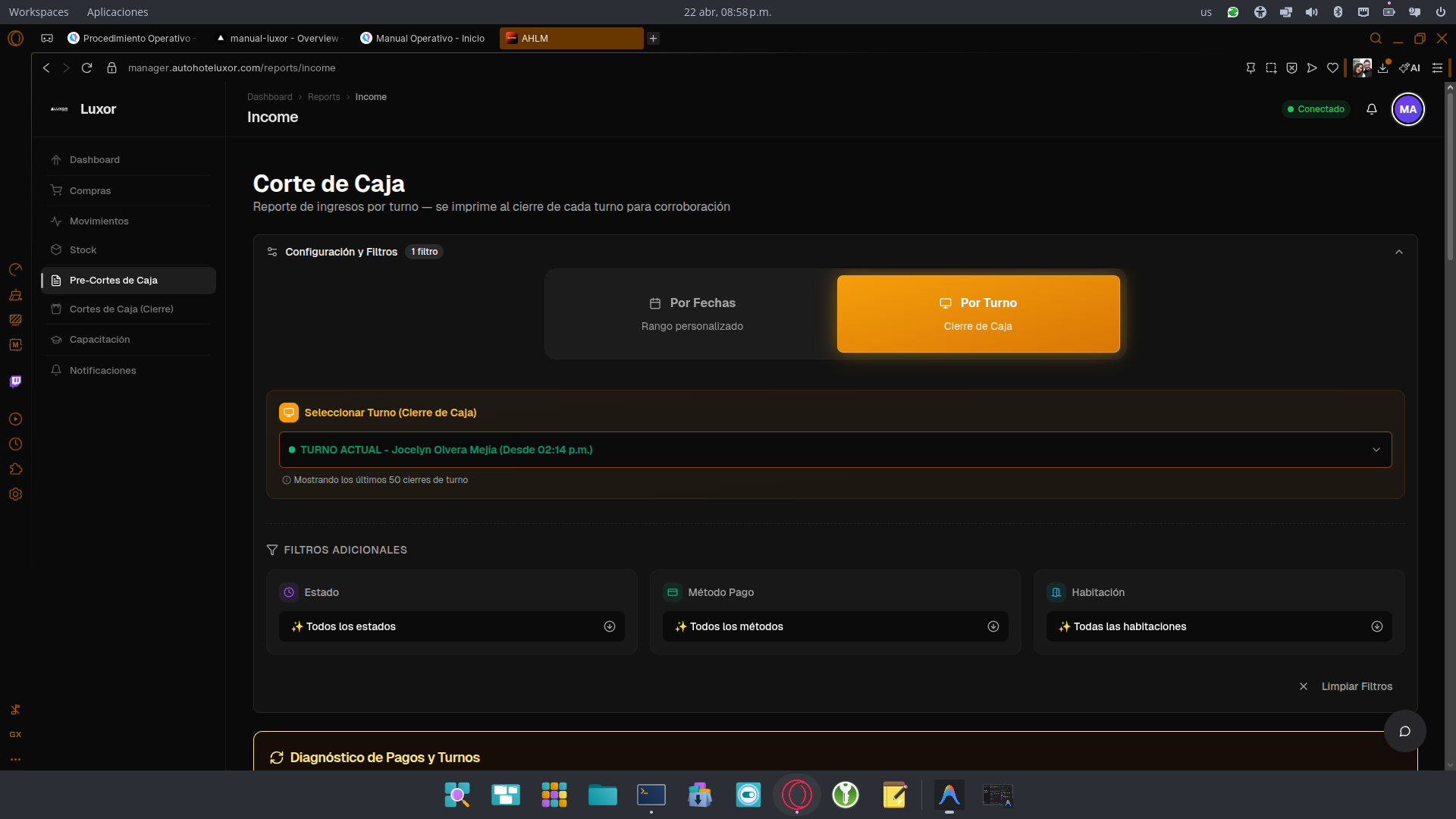Open Twitch in the Opera sidebar
Image resolution: width=1456 pixels, height=819 pixels.
(15, 381)
